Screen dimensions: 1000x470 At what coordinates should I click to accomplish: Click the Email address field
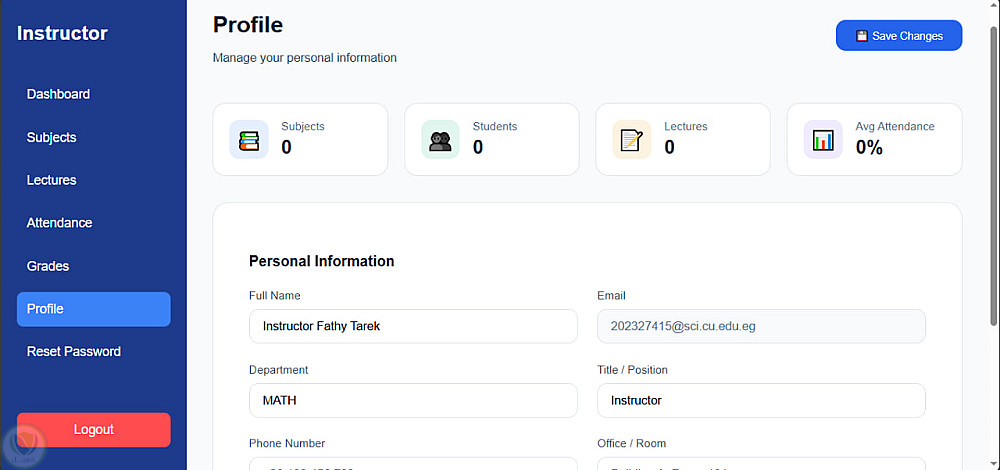[761, 326]
